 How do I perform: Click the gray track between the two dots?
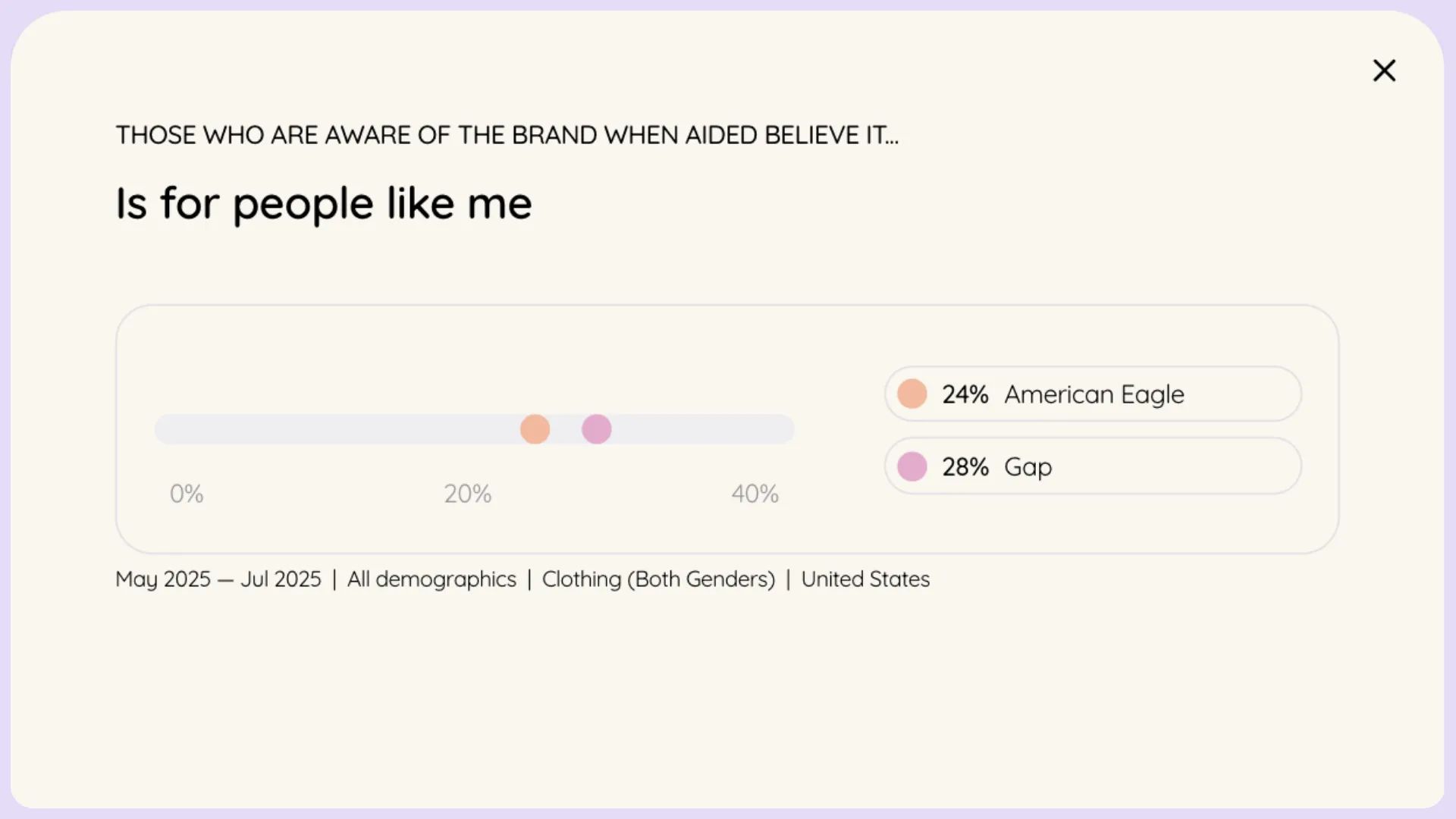point(566,429)
